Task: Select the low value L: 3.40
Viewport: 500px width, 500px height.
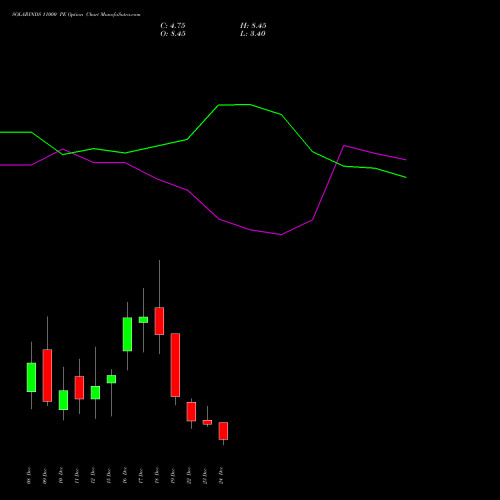Action: pyautogui.click(x=253, y=34)
